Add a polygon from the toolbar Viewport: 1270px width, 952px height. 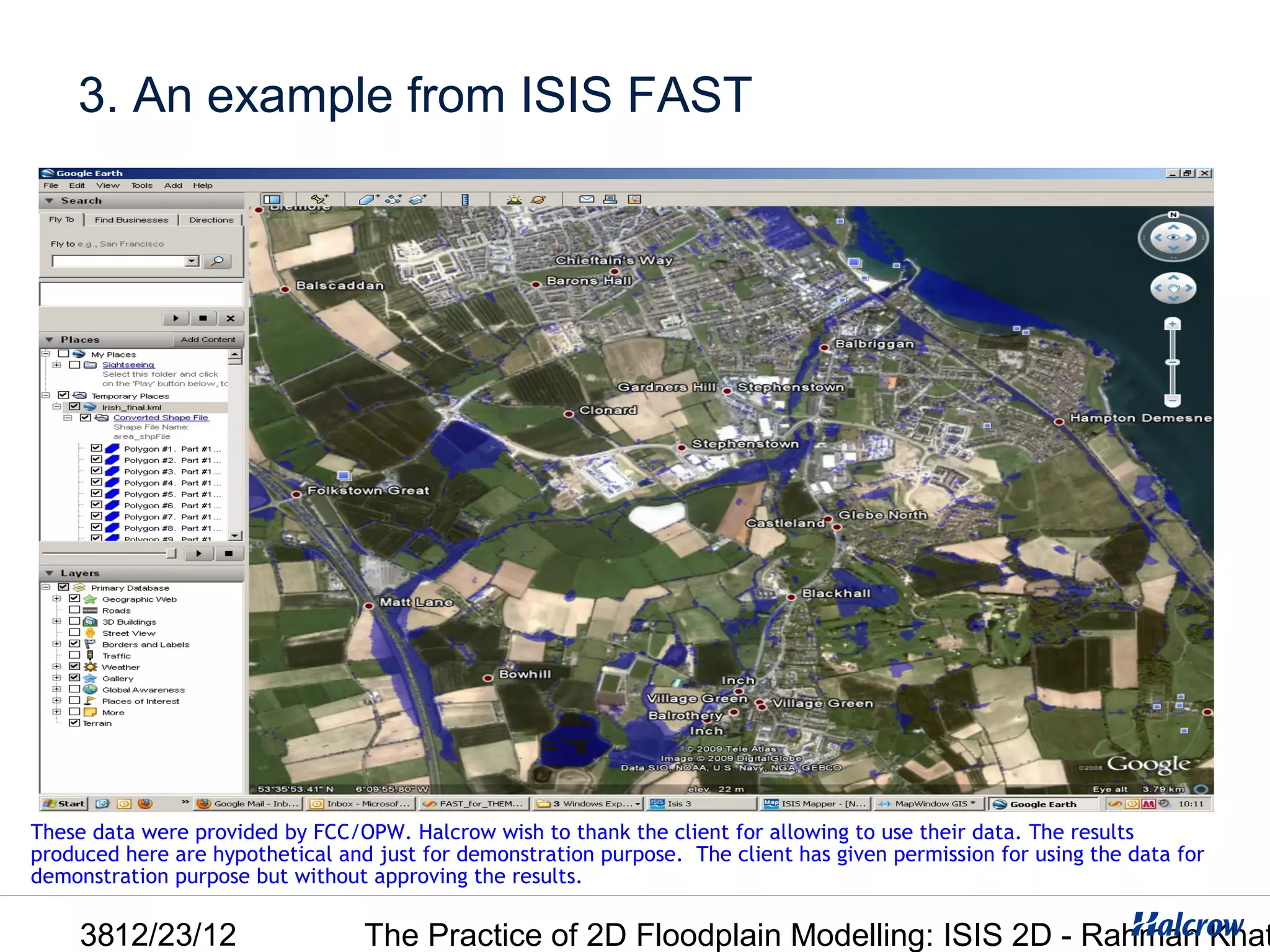368,199
